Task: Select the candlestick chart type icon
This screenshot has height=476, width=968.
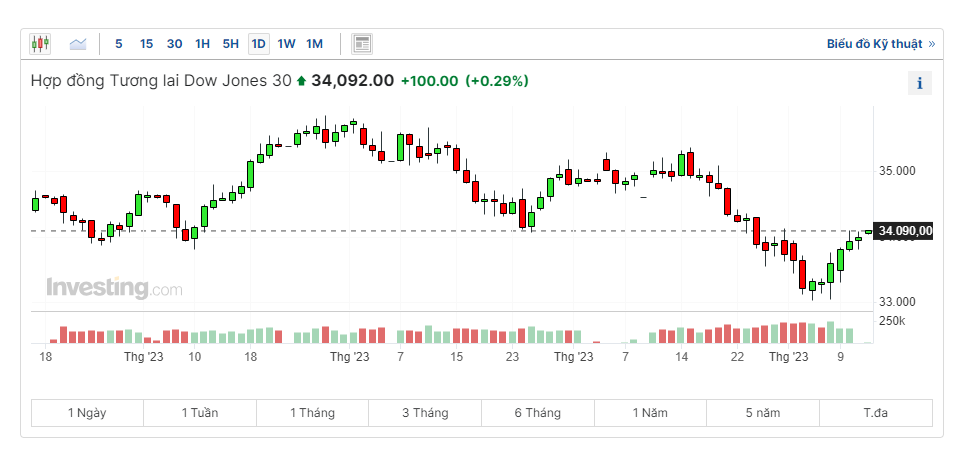Action: pos(40,44)
